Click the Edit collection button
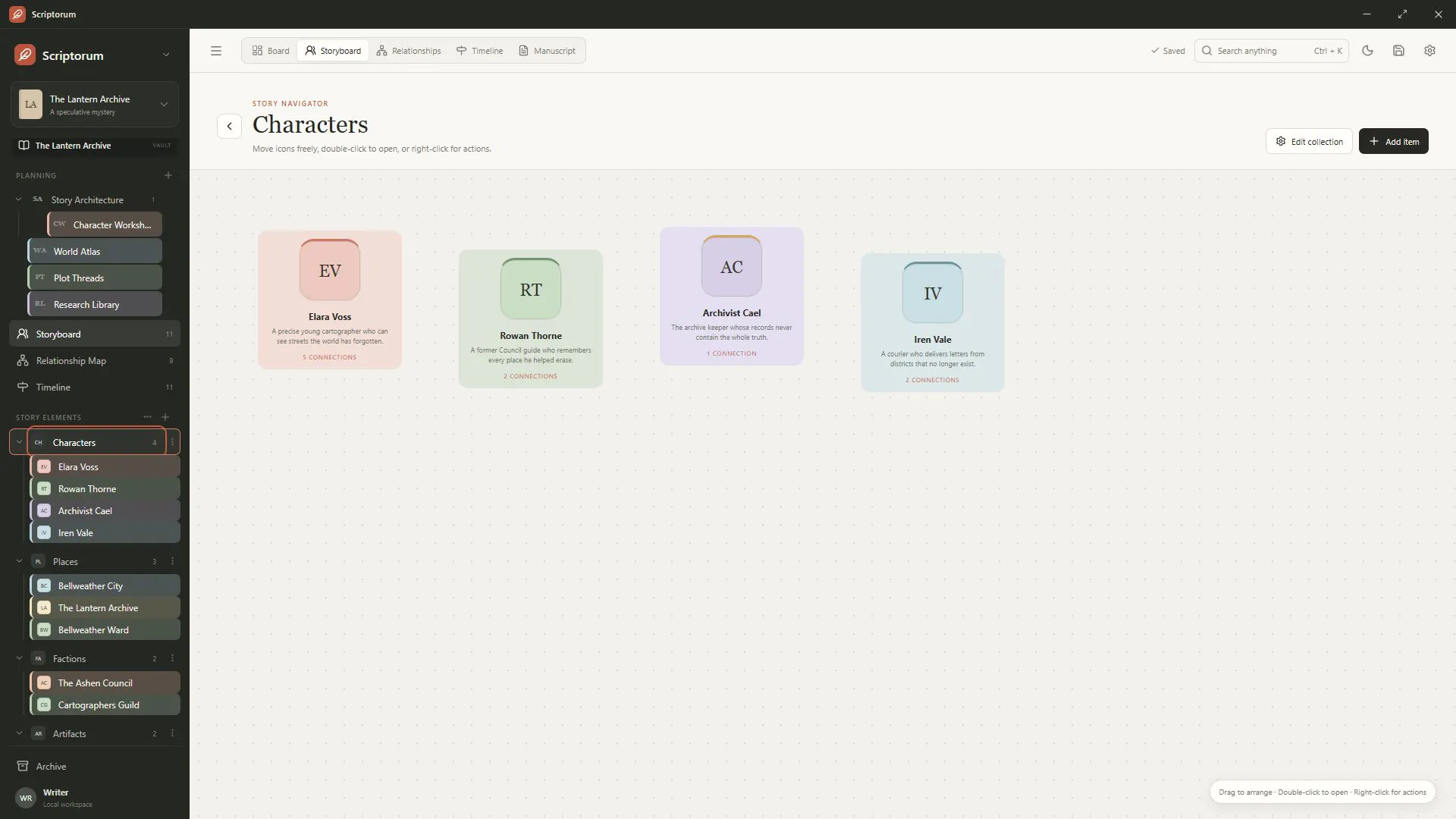1456x819 pixels. click(1309, 141)
